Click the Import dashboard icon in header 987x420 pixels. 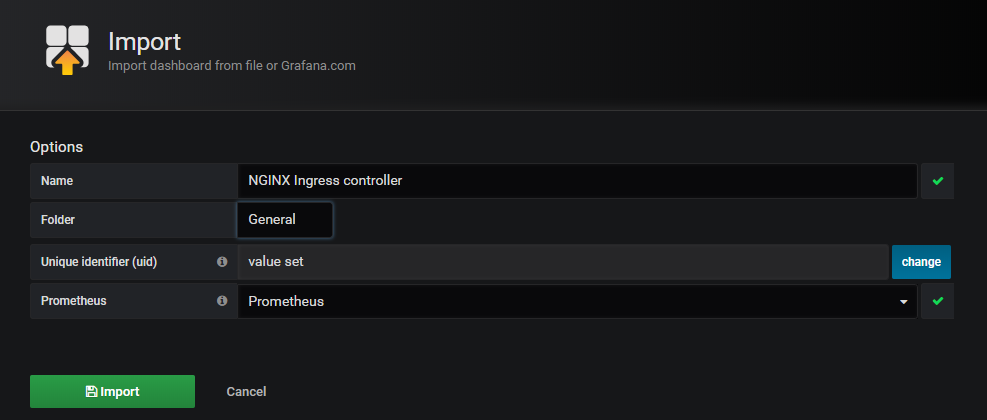pos(67,50)
